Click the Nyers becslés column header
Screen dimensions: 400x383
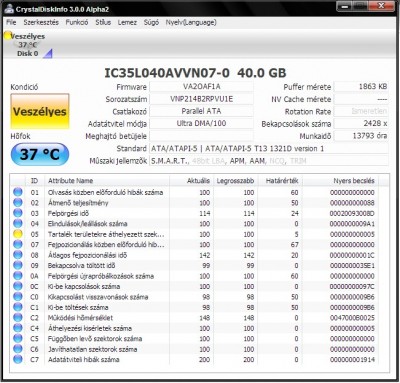pyautogui.click(x=341, y=181)
